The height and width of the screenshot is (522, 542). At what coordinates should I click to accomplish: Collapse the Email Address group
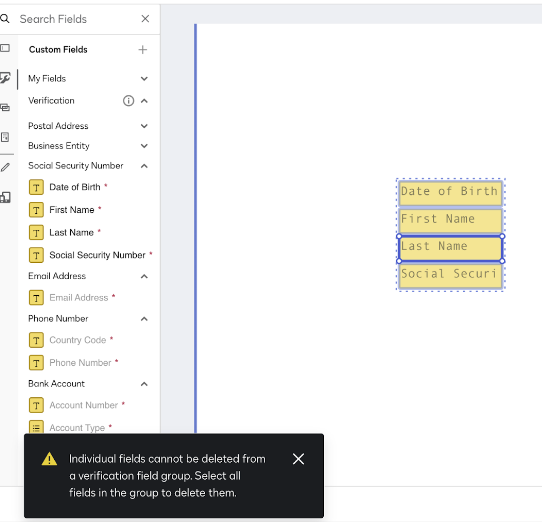click(x=144, y=276)
